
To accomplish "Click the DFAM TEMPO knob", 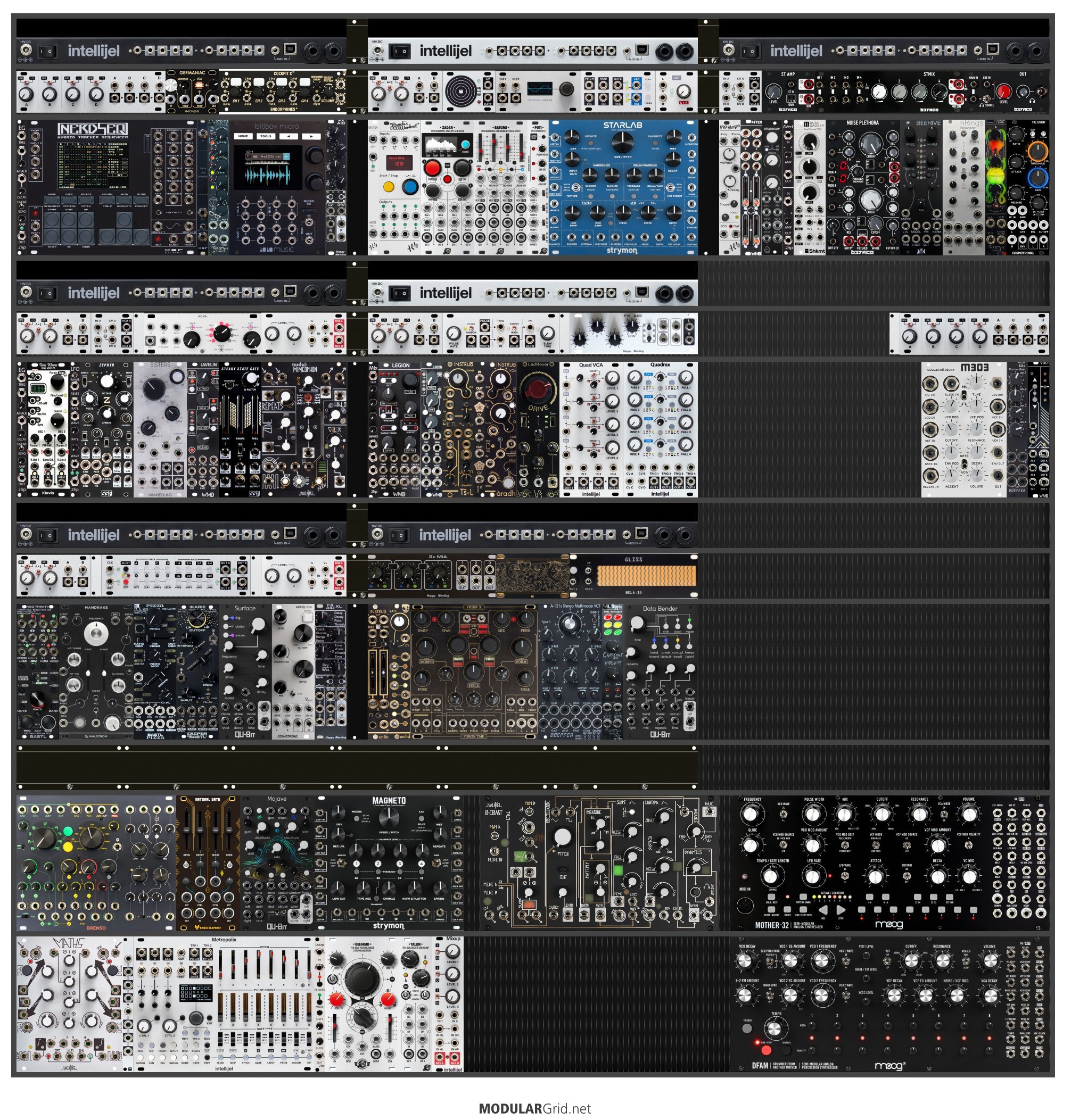I will coord(774,1028).
